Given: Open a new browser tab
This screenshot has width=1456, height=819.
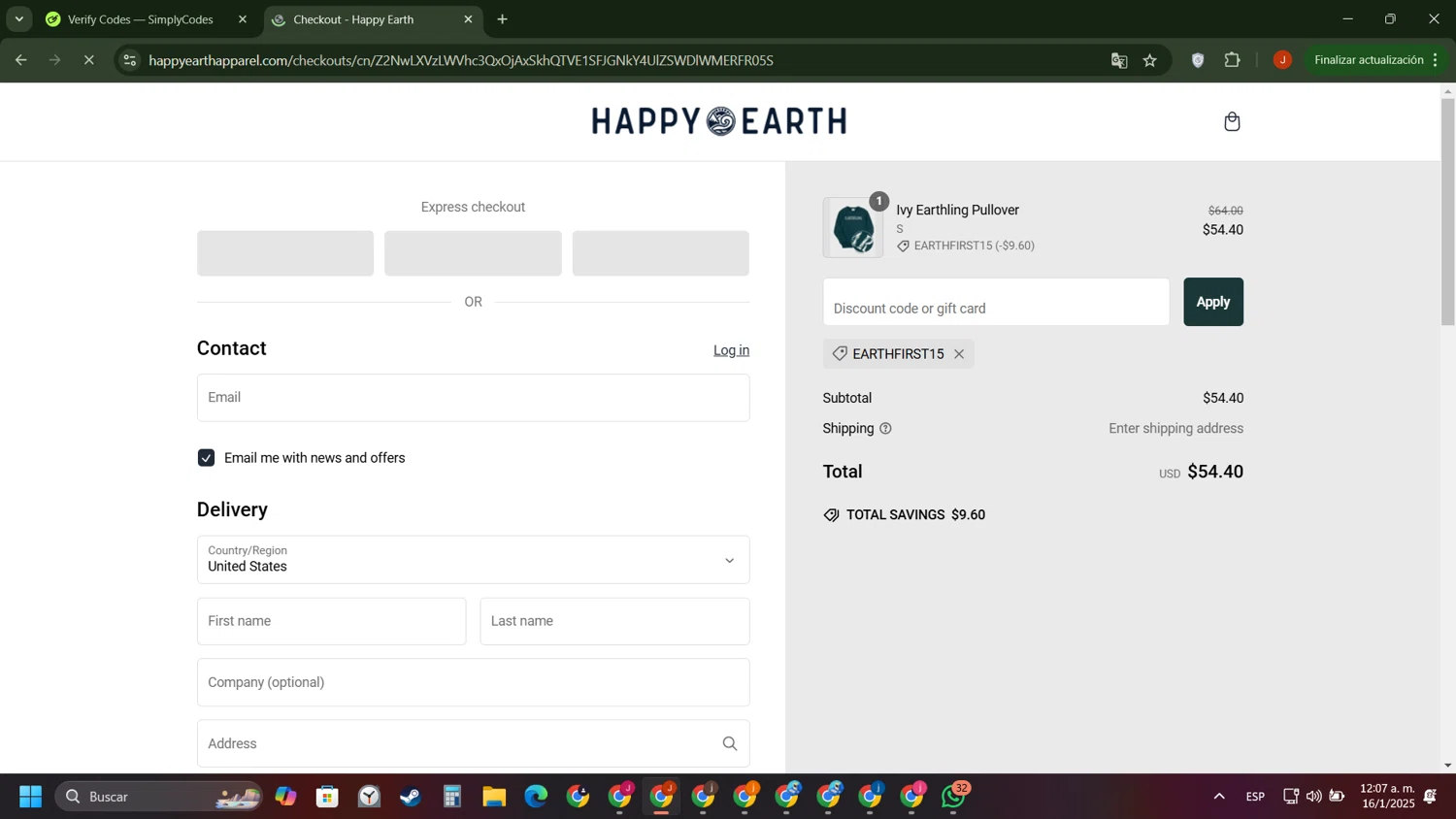Looking at the screenshot, I should 502,19.
